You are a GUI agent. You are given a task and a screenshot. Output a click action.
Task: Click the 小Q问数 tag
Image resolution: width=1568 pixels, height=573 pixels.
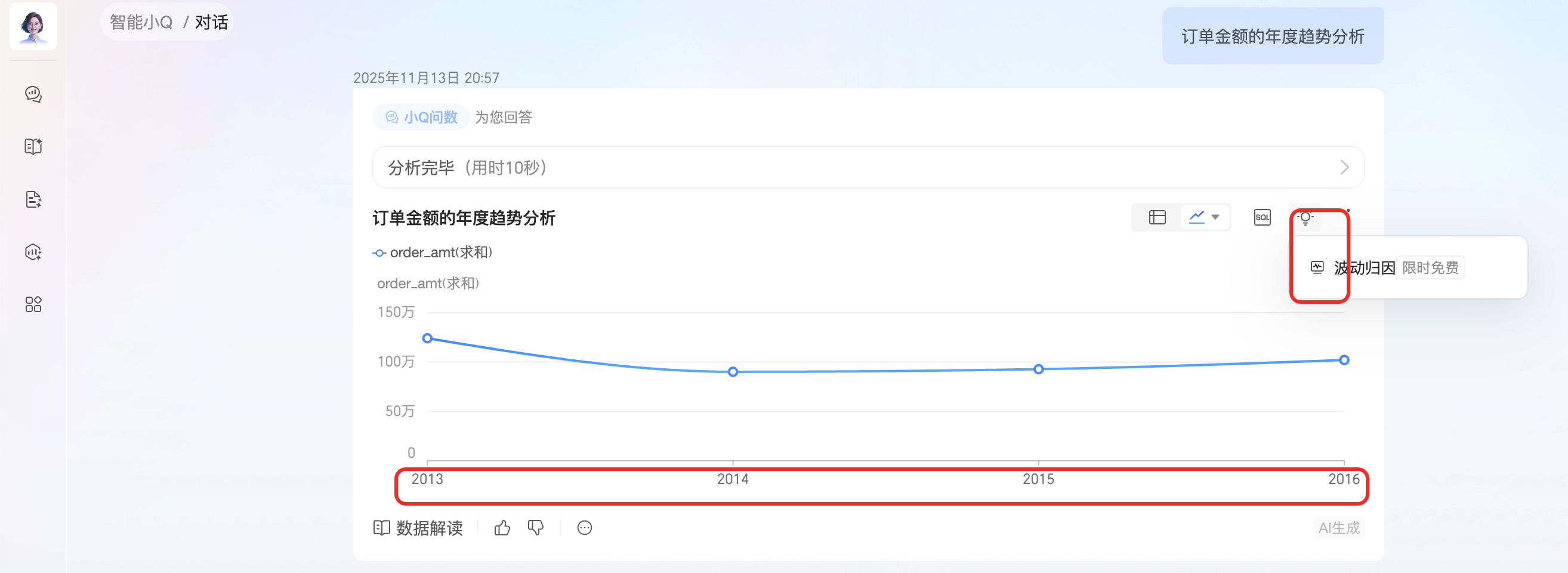click(x=422, y=117)
